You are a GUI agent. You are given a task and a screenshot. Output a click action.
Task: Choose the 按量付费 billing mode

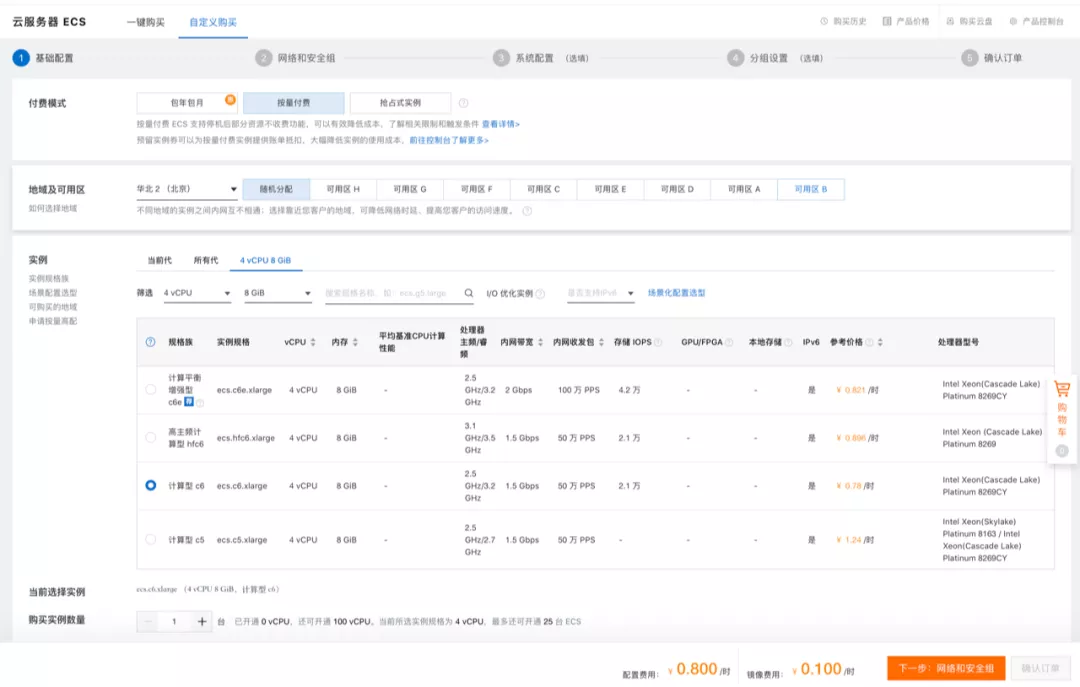tap(293, 103)
